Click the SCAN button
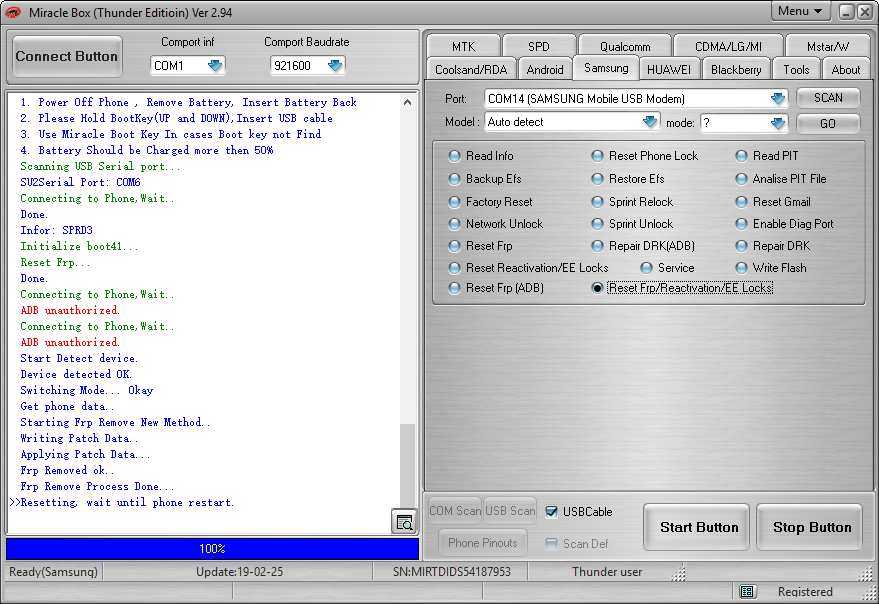Screen dimensions: 879x604 tap(828, 98)
